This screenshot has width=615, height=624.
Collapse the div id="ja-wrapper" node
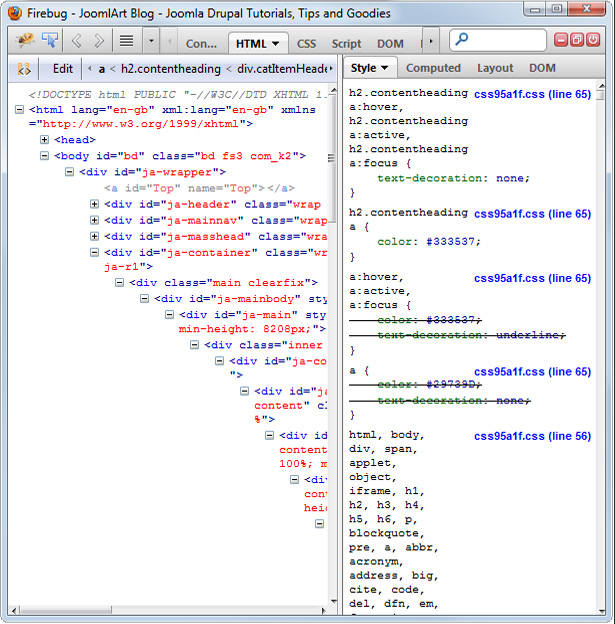(x=70, y=172)
